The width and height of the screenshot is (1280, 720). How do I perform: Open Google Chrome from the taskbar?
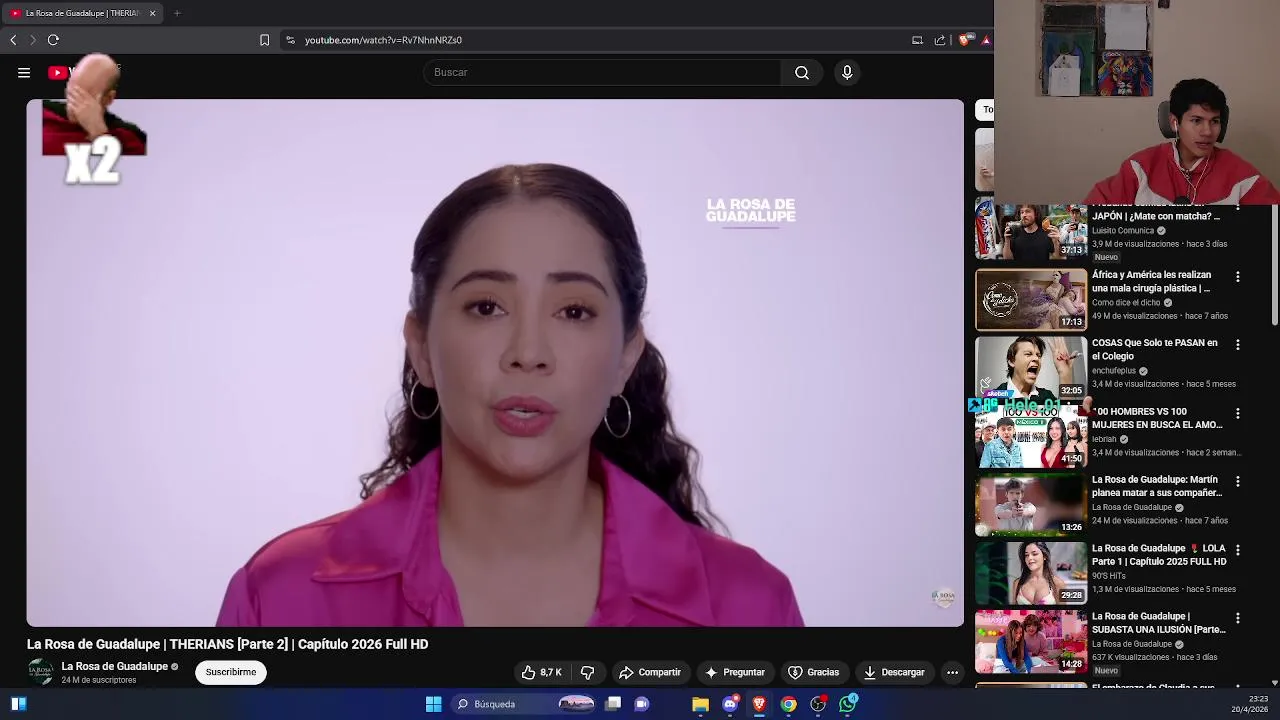click(x=789, y=704)
